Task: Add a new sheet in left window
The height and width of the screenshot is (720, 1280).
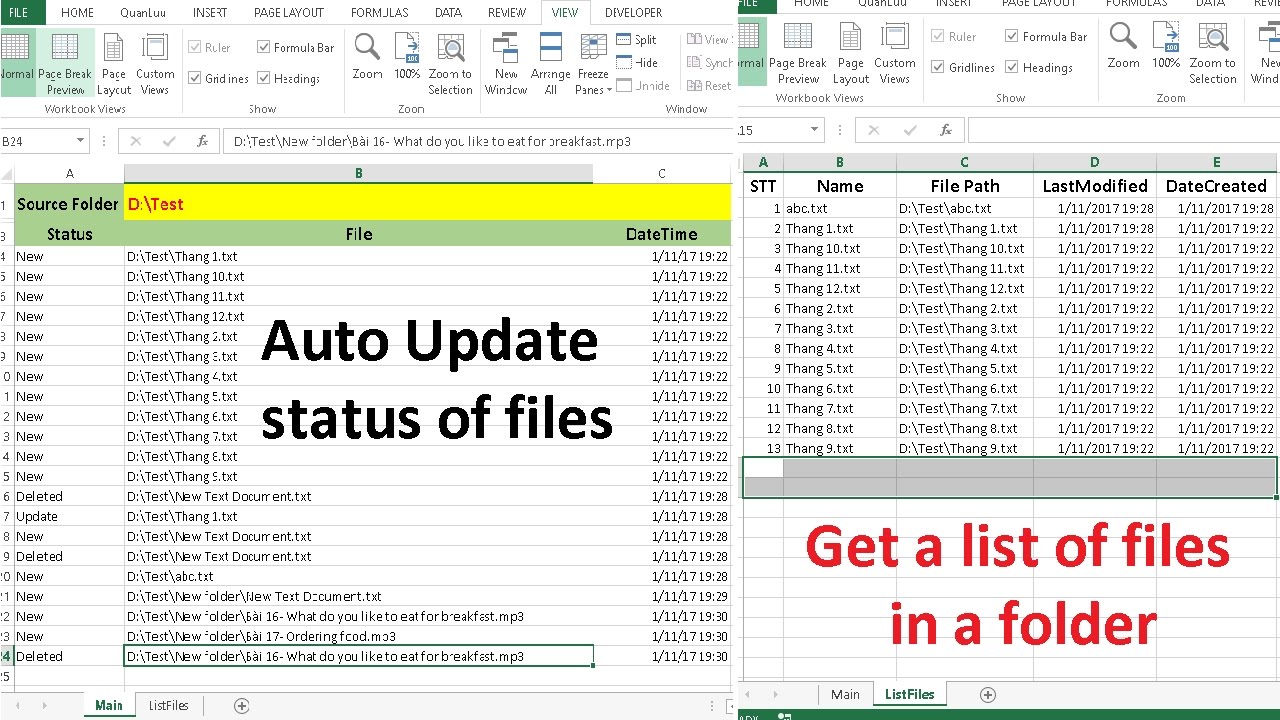Action: coord(241,706)
